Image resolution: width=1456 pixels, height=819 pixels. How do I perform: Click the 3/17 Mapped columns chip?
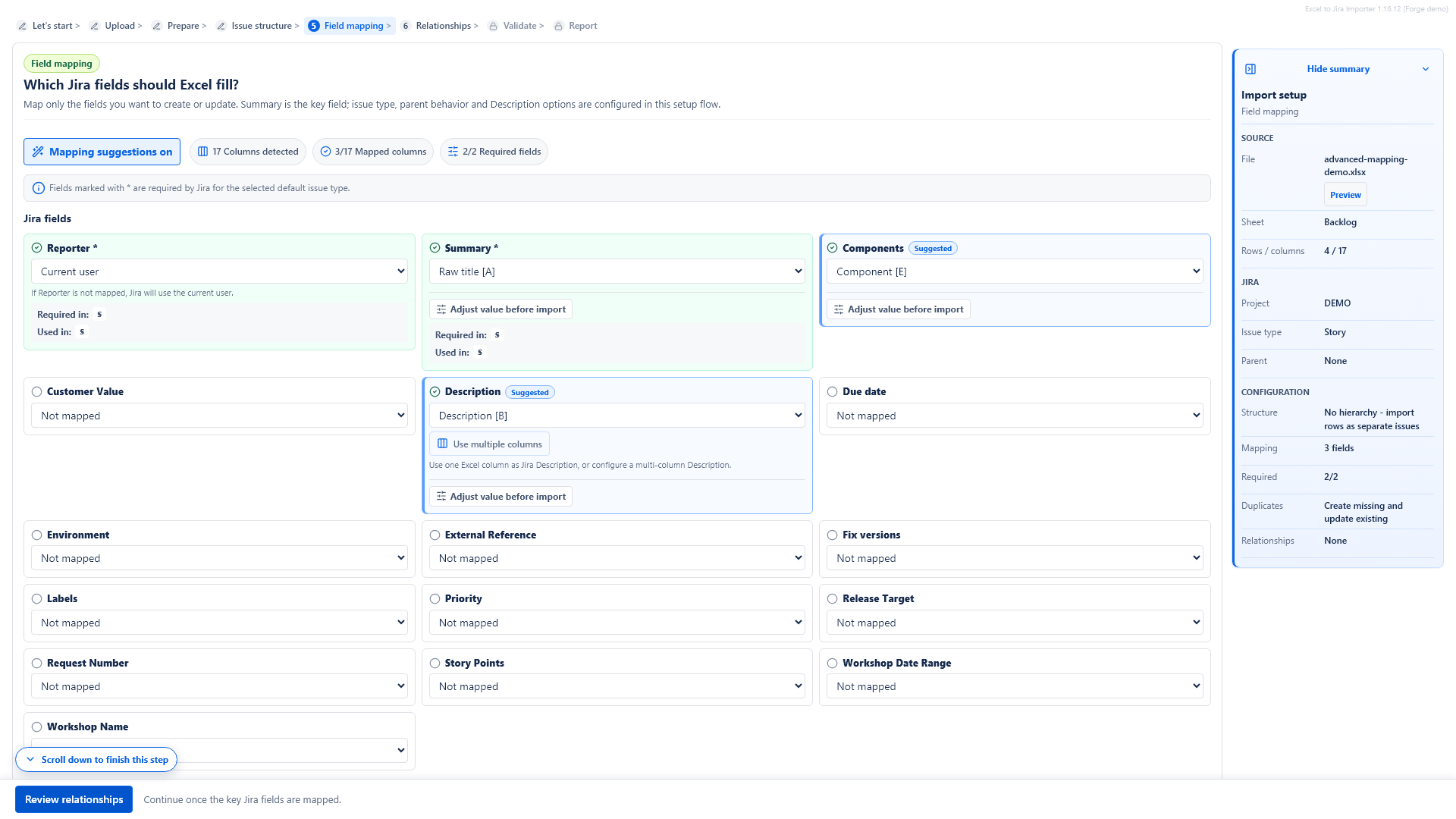[x=372, y=152]
